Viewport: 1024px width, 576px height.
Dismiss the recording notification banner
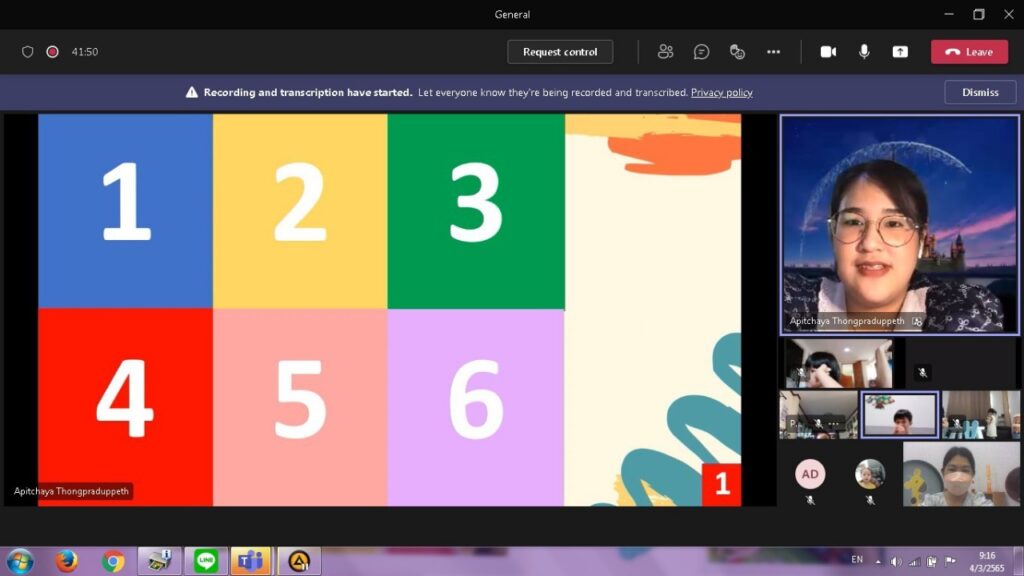pos(980,92)
